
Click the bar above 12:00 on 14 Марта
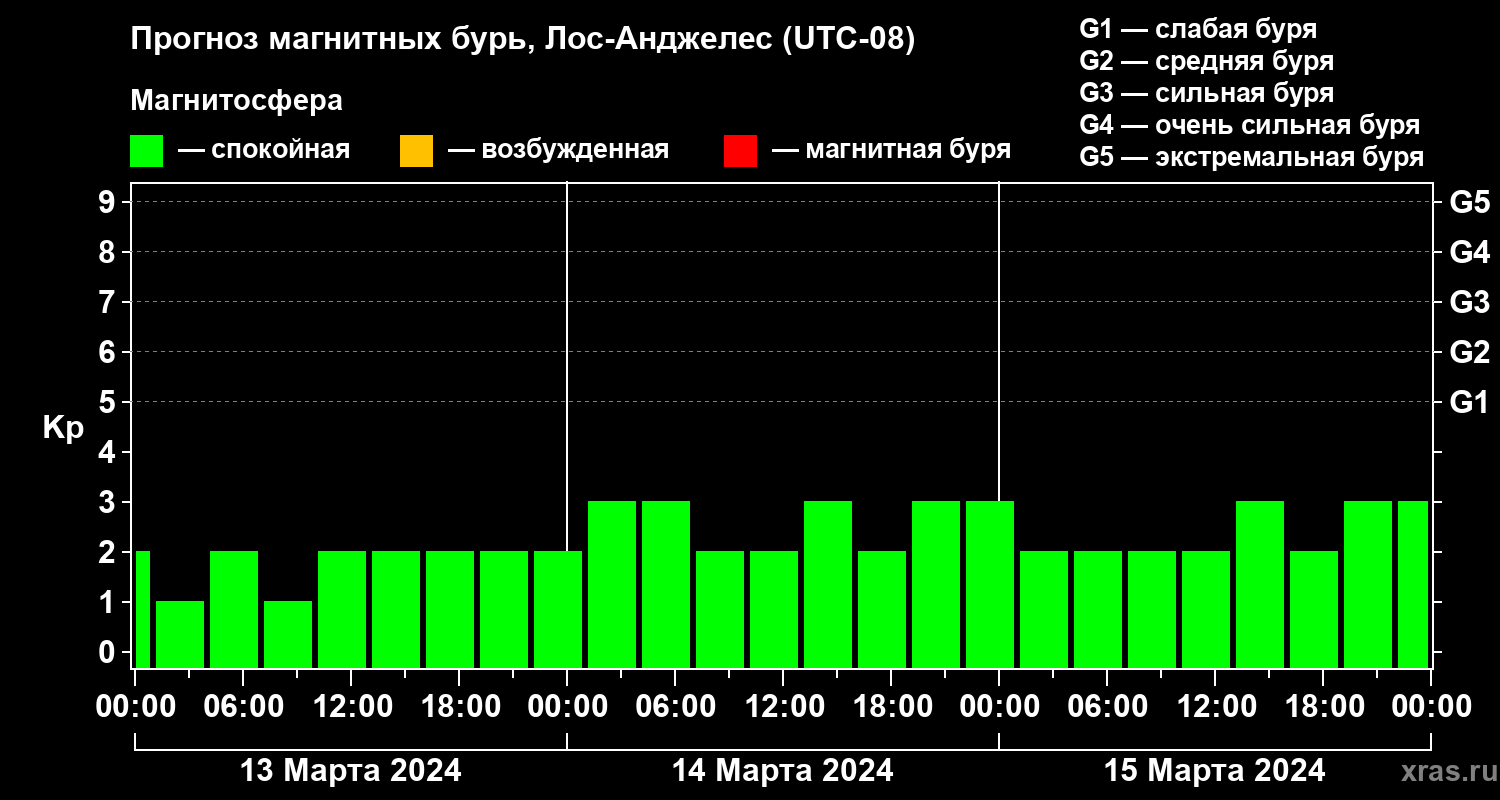tap(774, 609)
